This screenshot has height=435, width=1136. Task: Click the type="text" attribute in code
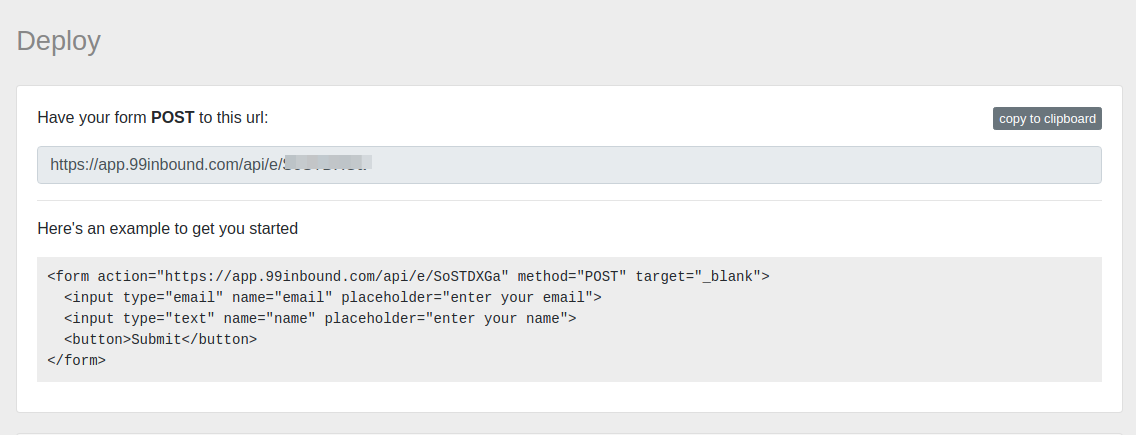(169, 318)
